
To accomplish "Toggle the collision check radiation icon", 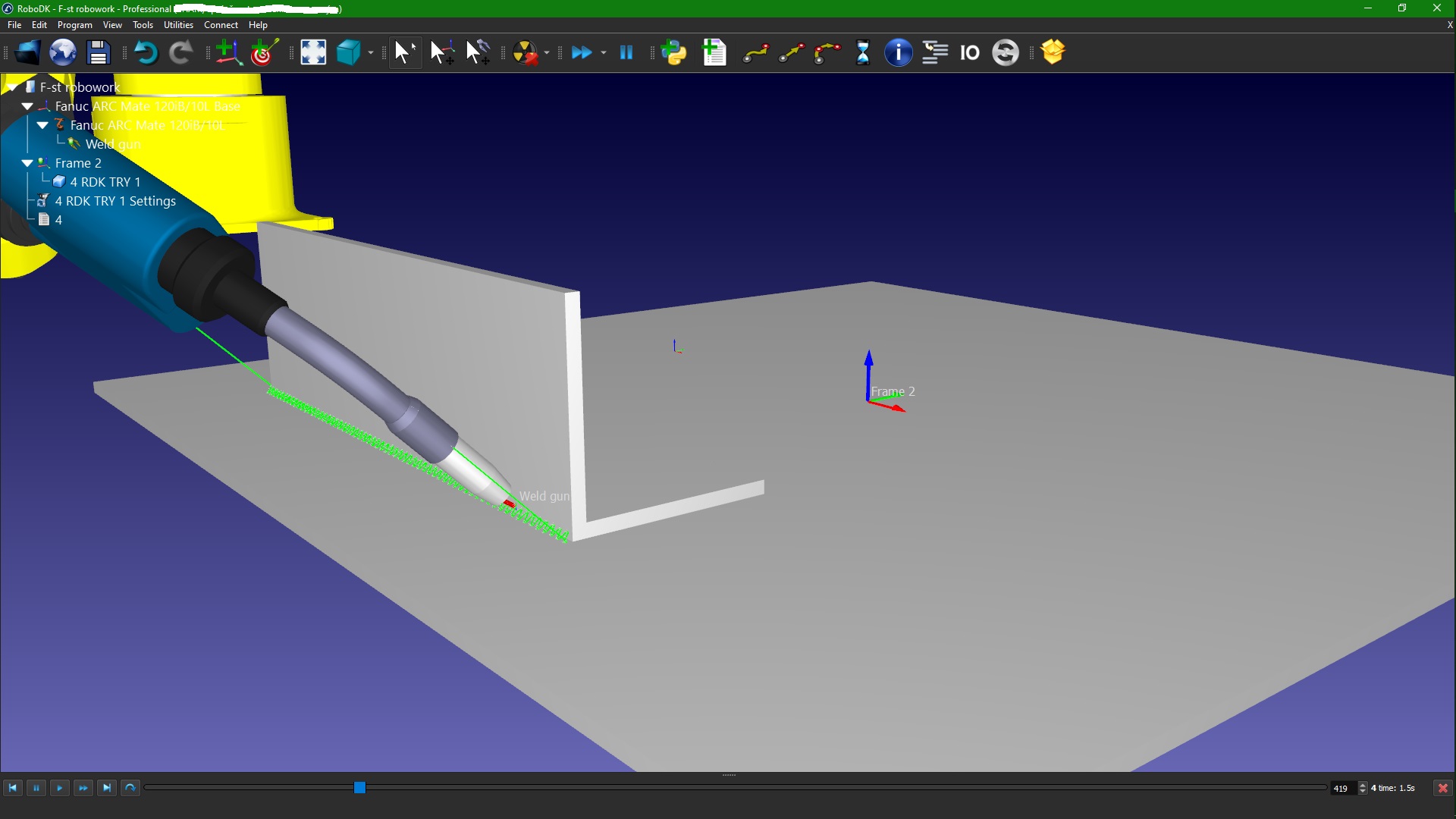I will [x=525, y=52].
